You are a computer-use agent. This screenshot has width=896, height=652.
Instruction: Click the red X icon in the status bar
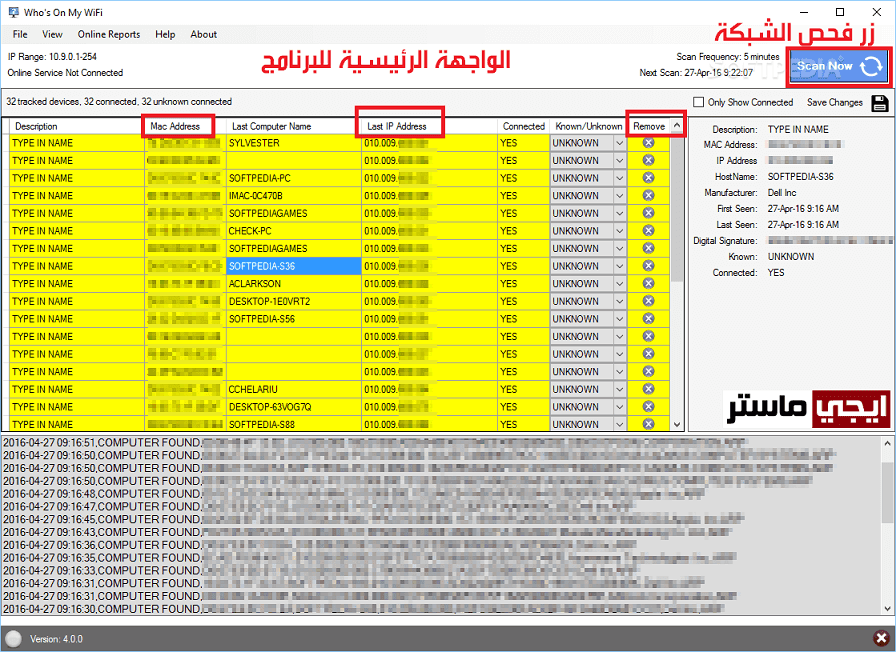[881, 638]
